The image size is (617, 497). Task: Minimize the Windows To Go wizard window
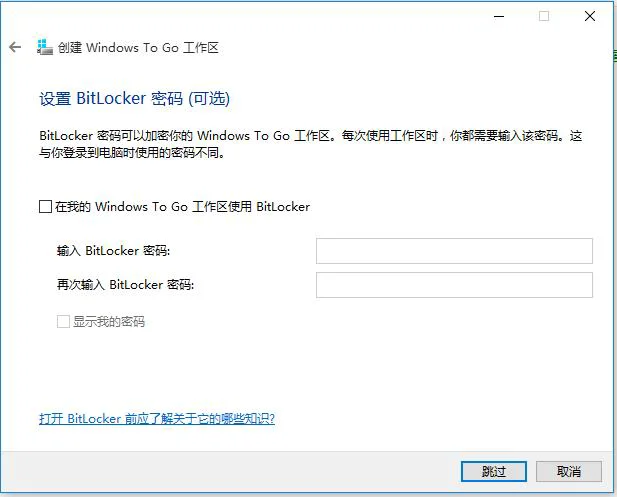(499, 17)
